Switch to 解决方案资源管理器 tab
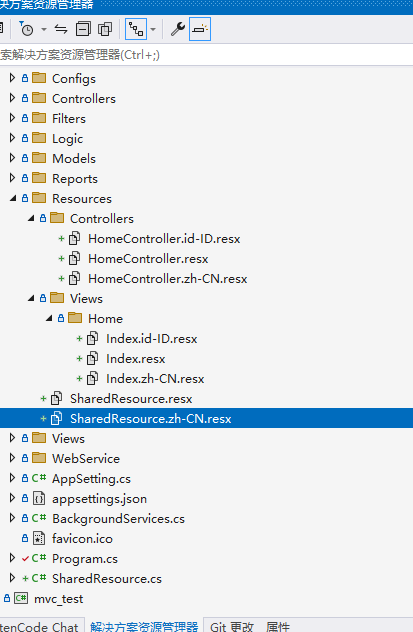 coord(144,626)
